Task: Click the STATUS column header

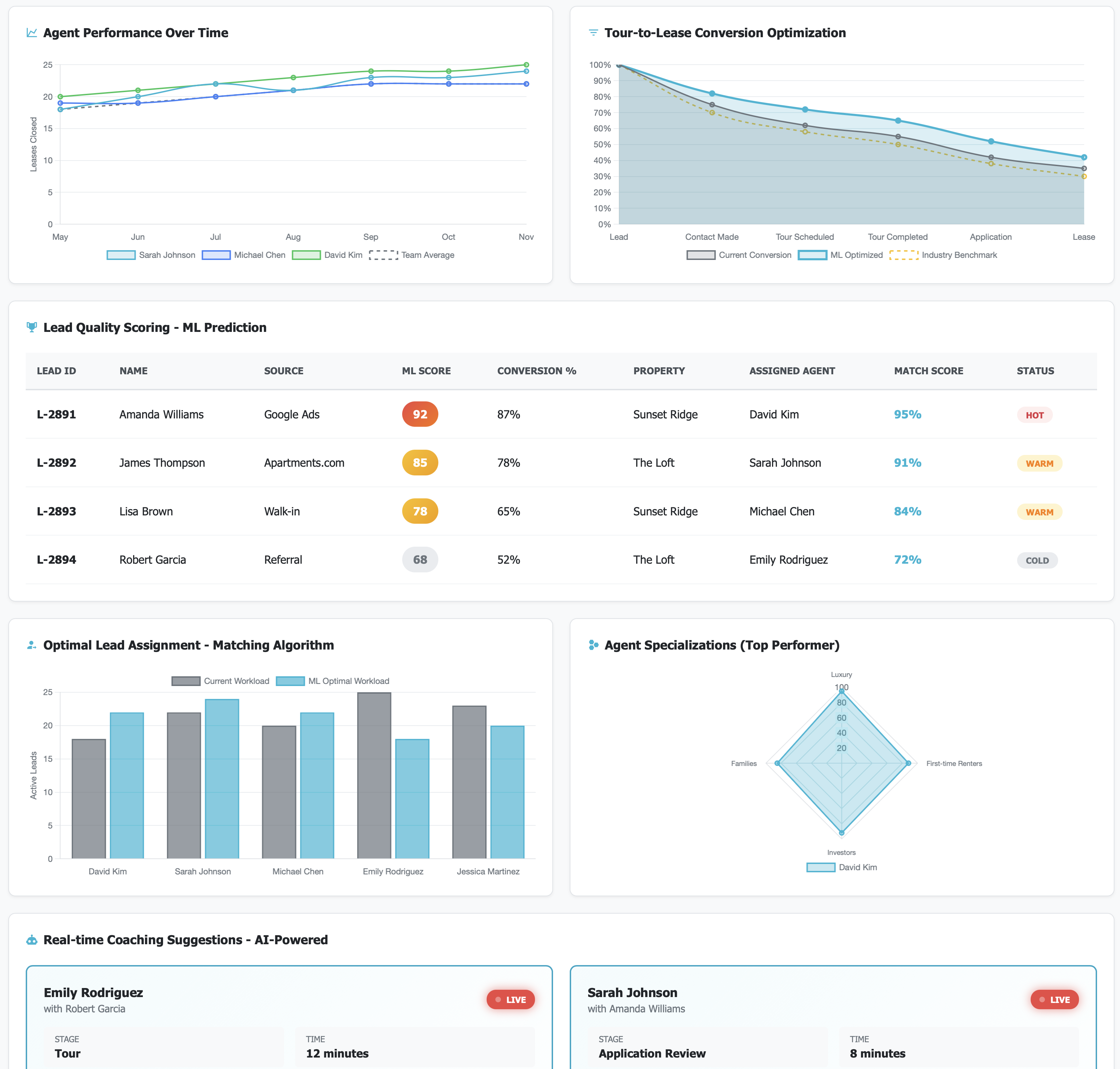Action: (1035, 371)
